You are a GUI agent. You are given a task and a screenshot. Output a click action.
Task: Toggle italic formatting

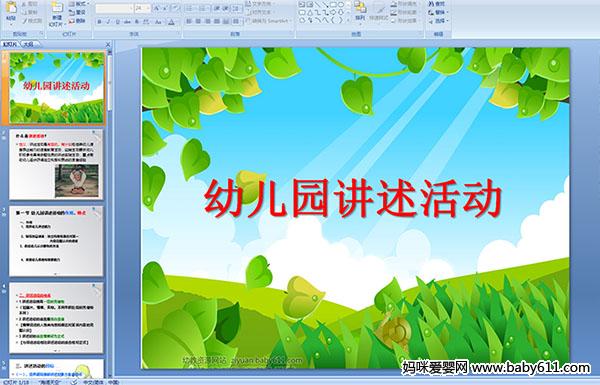(108, 22)
